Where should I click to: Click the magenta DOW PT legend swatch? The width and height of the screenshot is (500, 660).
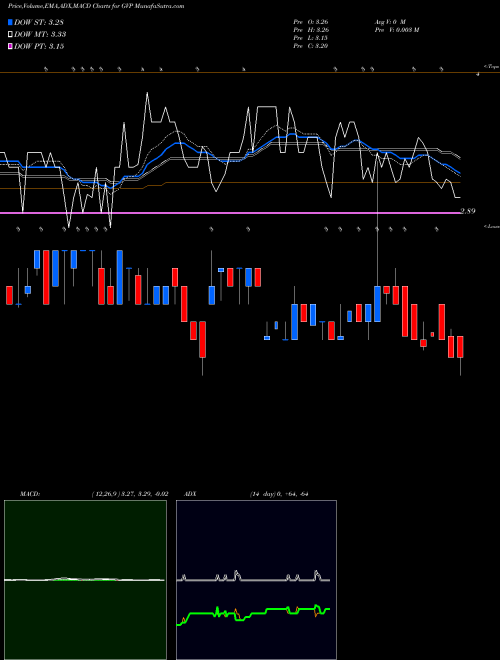(x=10, y=46)
